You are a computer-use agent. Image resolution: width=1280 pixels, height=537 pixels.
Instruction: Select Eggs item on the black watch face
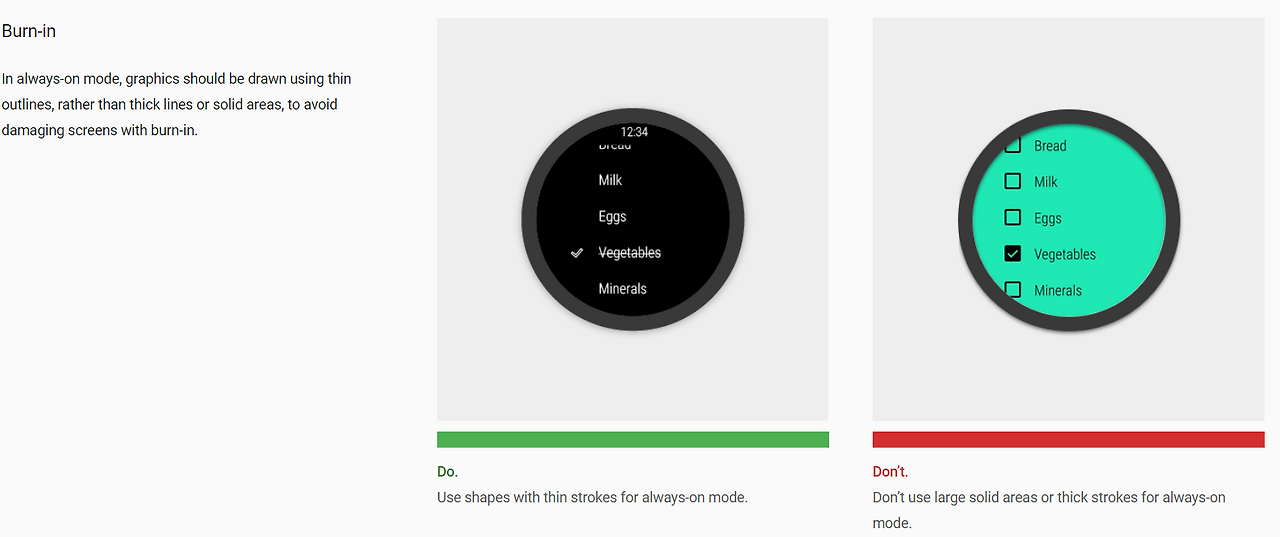coord(612,216)
